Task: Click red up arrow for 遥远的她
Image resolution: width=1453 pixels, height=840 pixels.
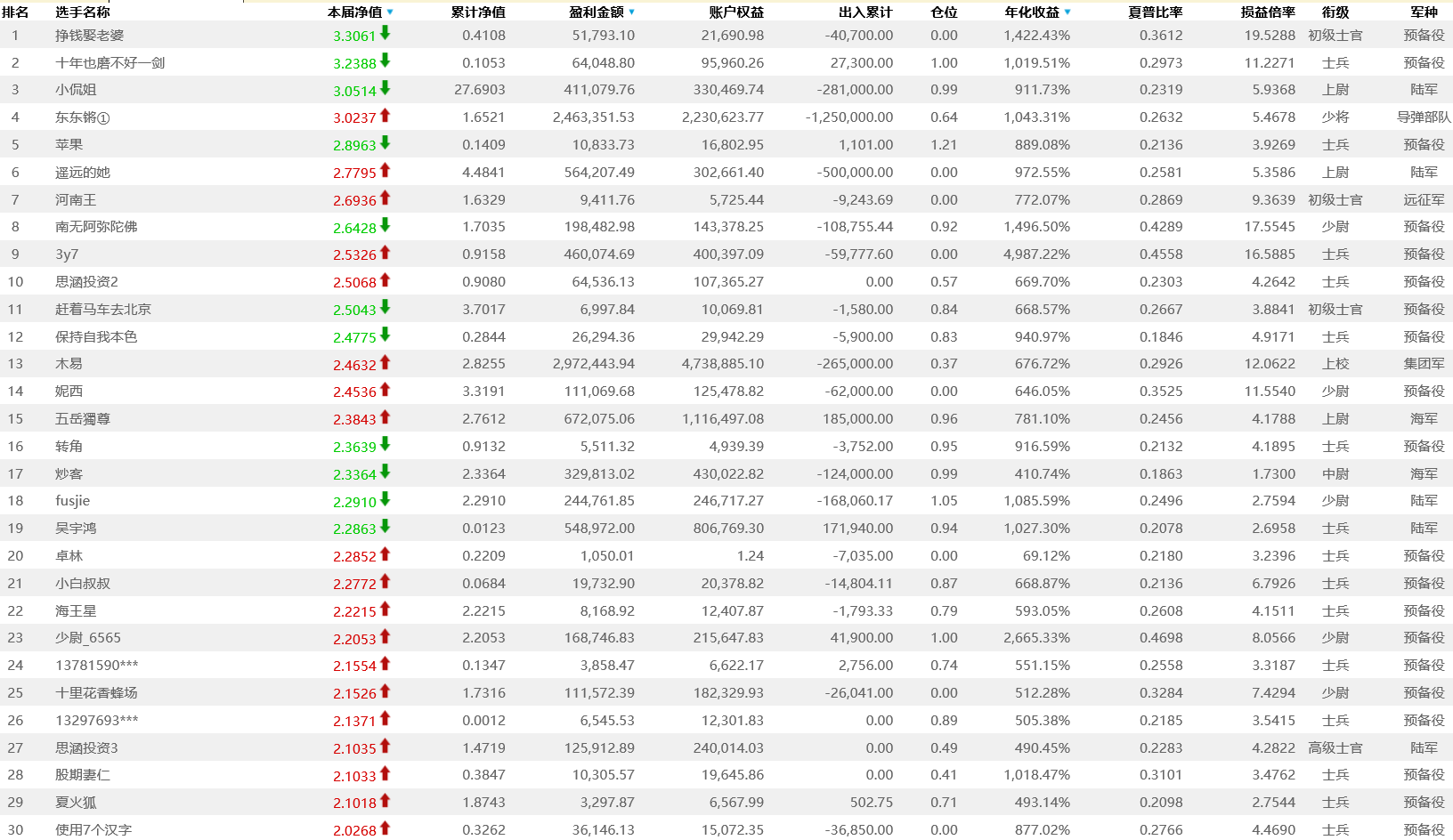Action: pos(386,170)
